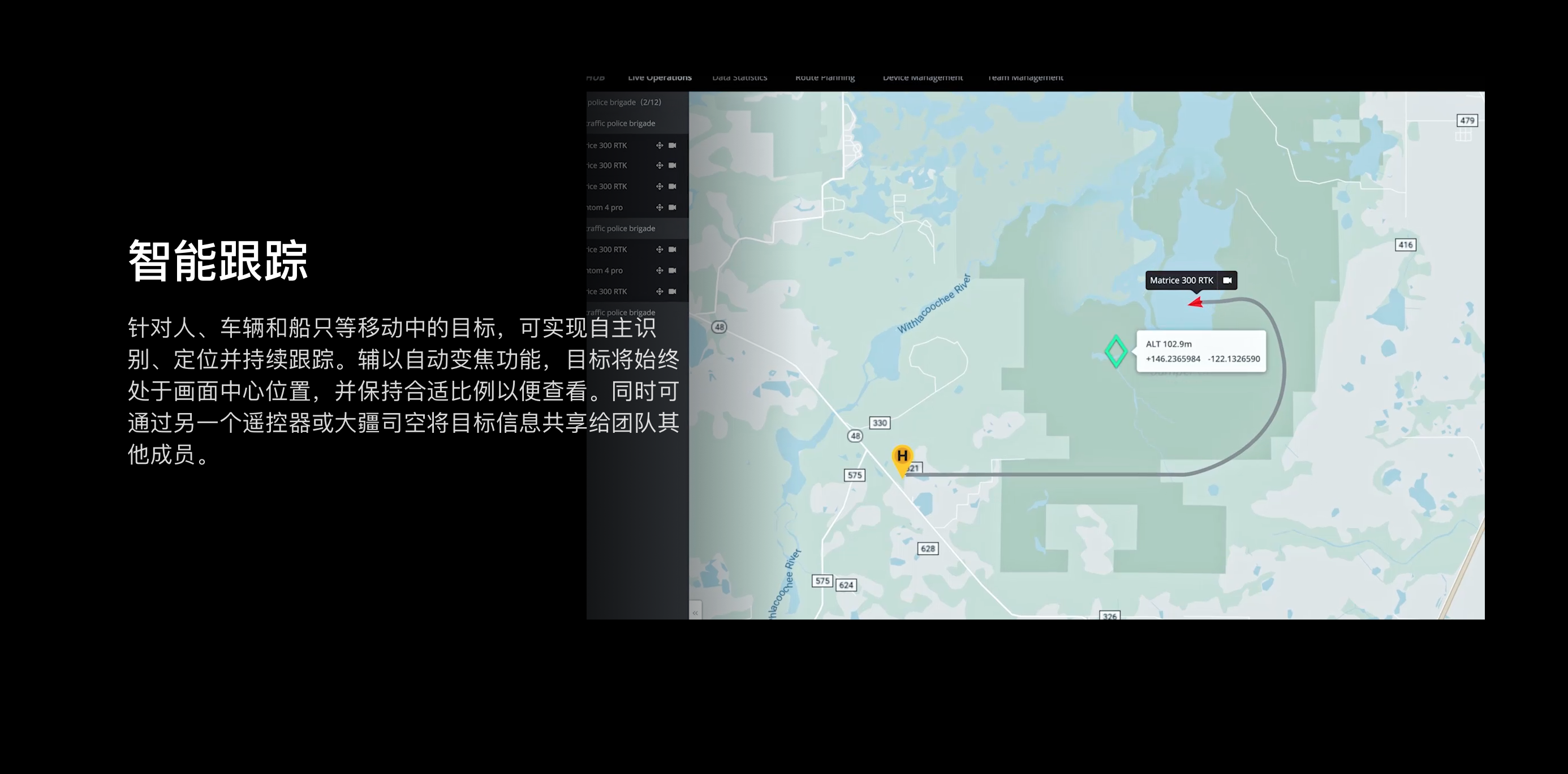Click camera icon of first 300 RTK device
The width and height of the screenshot is (1568, 774).
point(672,145)
